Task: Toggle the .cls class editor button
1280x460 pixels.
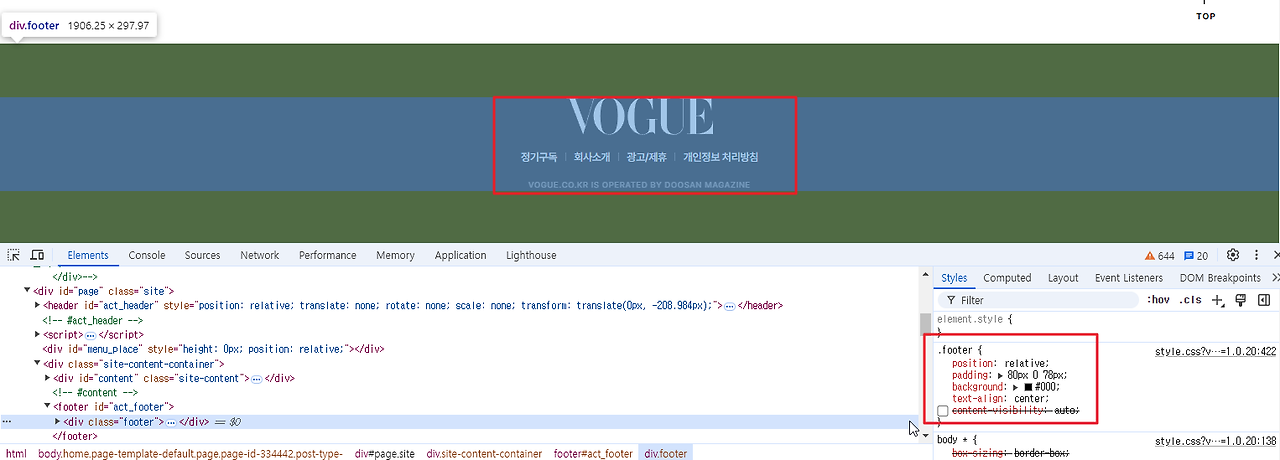Action: pos(1190,300)
